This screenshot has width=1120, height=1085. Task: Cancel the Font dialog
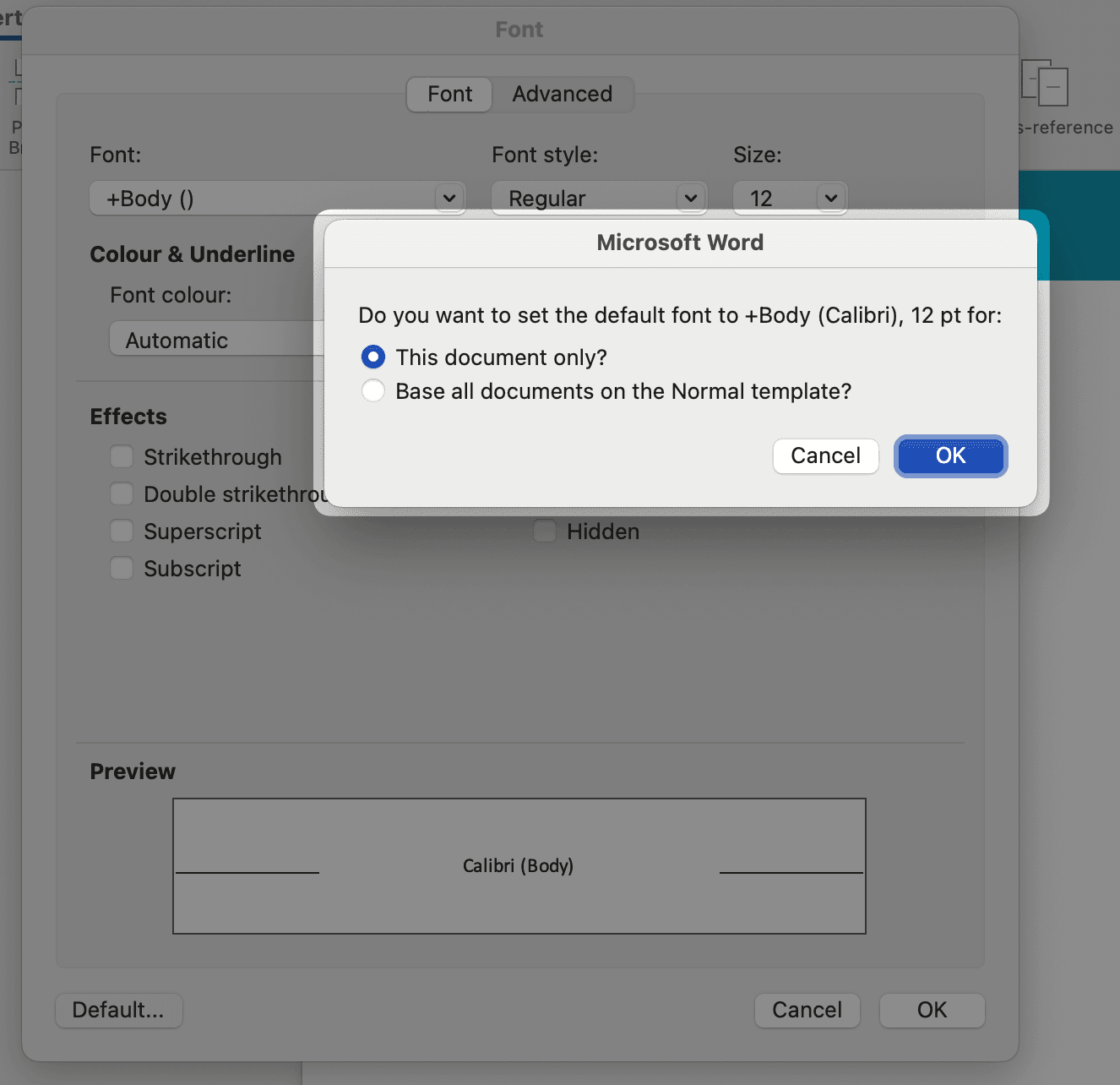click(x=807, y=1010)
